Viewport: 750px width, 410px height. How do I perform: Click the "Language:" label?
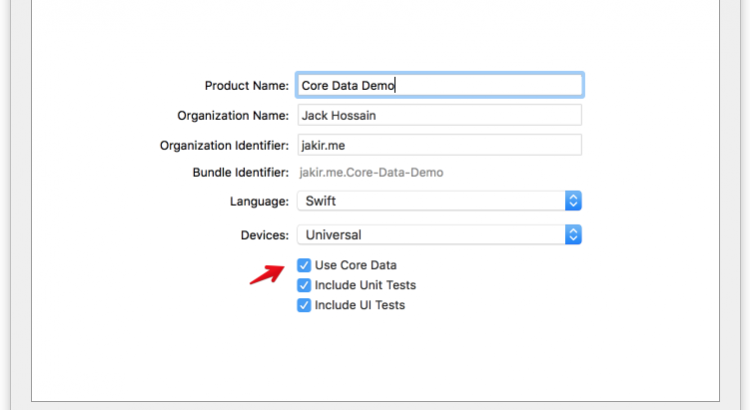[x=259, y=201]
